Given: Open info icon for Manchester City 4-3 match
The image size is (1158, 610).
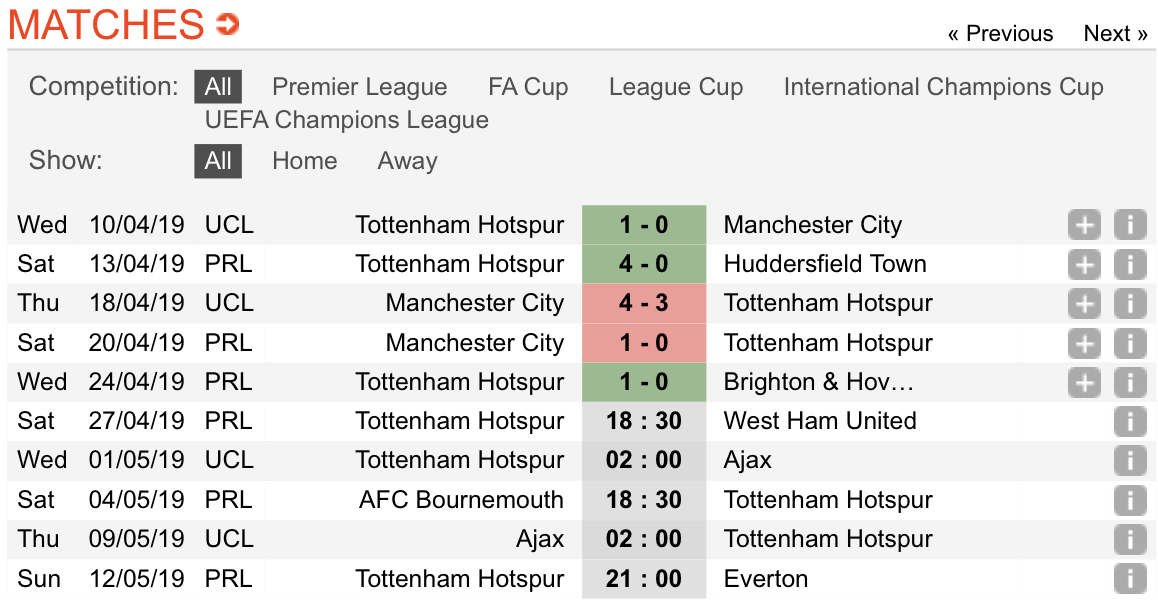Looking at the screenshot, I should [x=1130, y=304].
